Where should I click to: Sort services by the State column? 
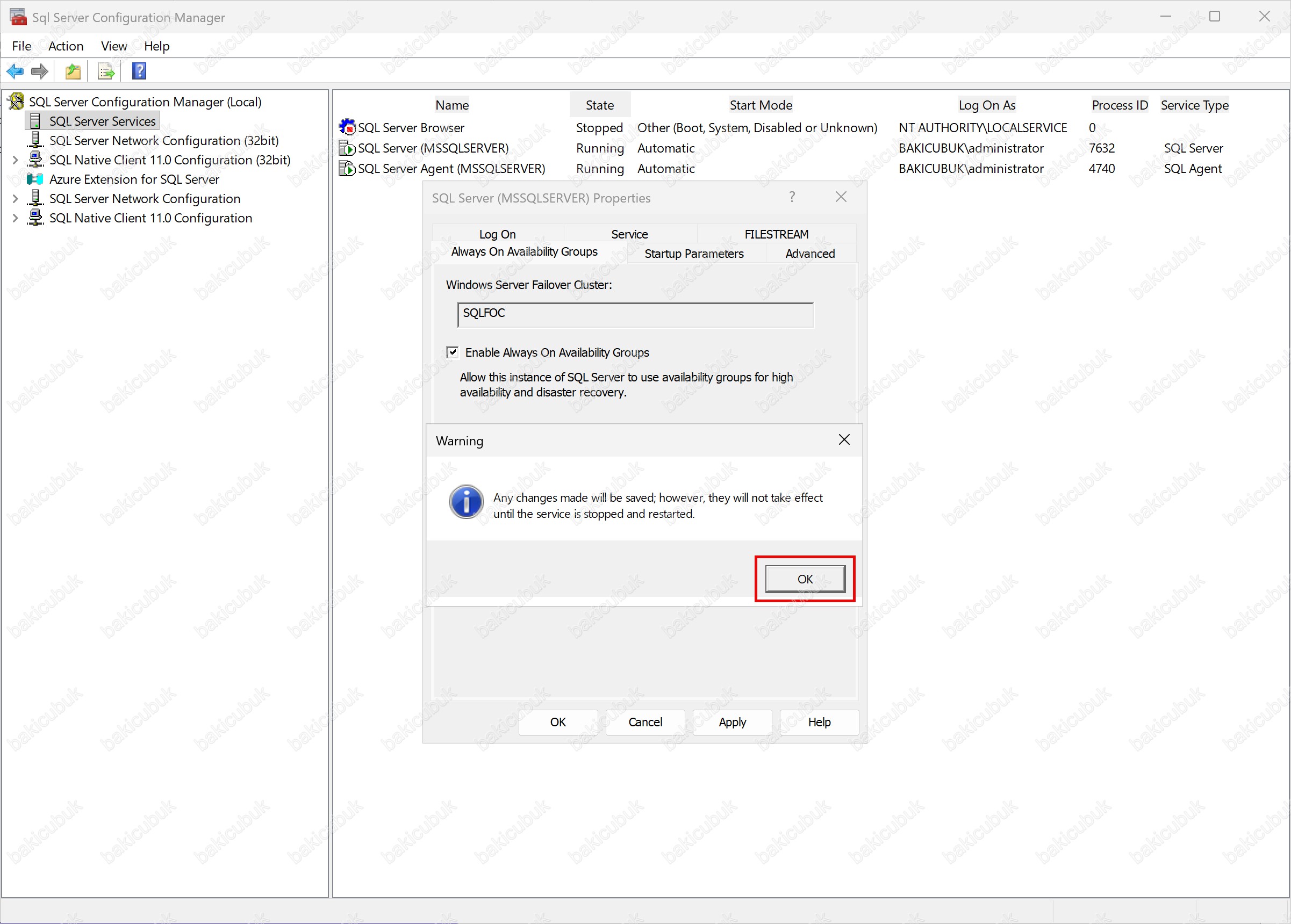point(599,105)
